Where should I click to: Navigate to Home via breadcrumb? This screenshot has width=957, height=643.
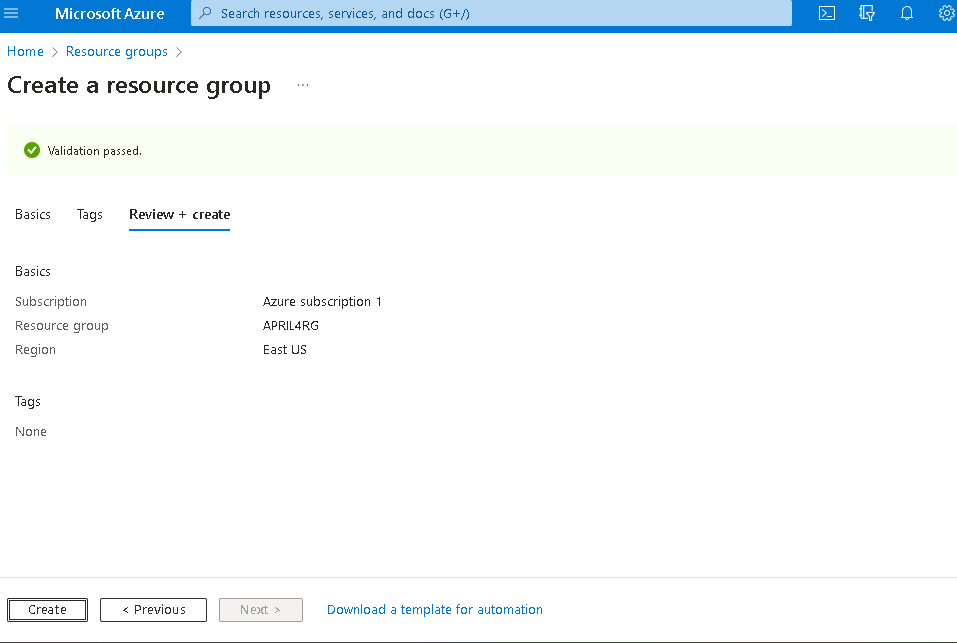(25, 51)
